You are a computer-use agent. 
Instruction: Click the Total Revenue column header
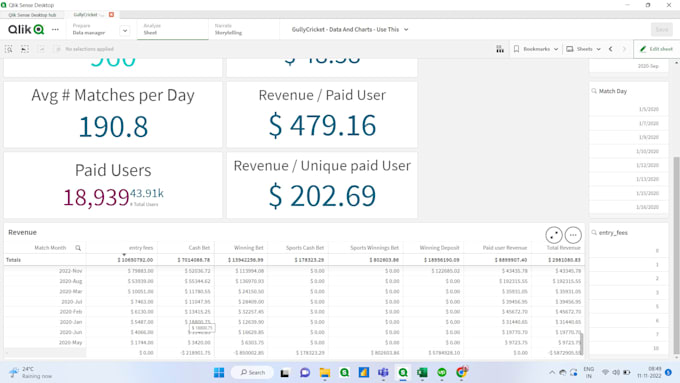click(x=563, y=248)
